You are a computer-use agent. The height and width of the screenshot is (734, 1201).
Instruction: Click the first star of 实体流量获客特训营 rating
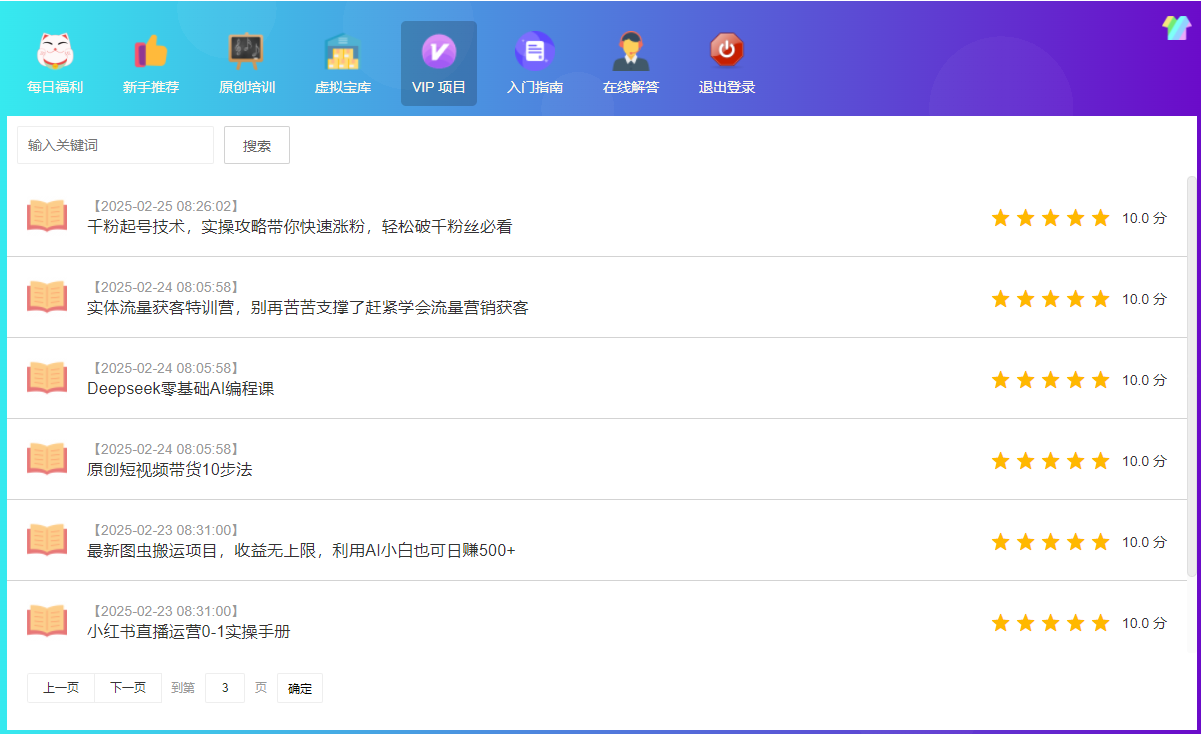pos(1001,299)
